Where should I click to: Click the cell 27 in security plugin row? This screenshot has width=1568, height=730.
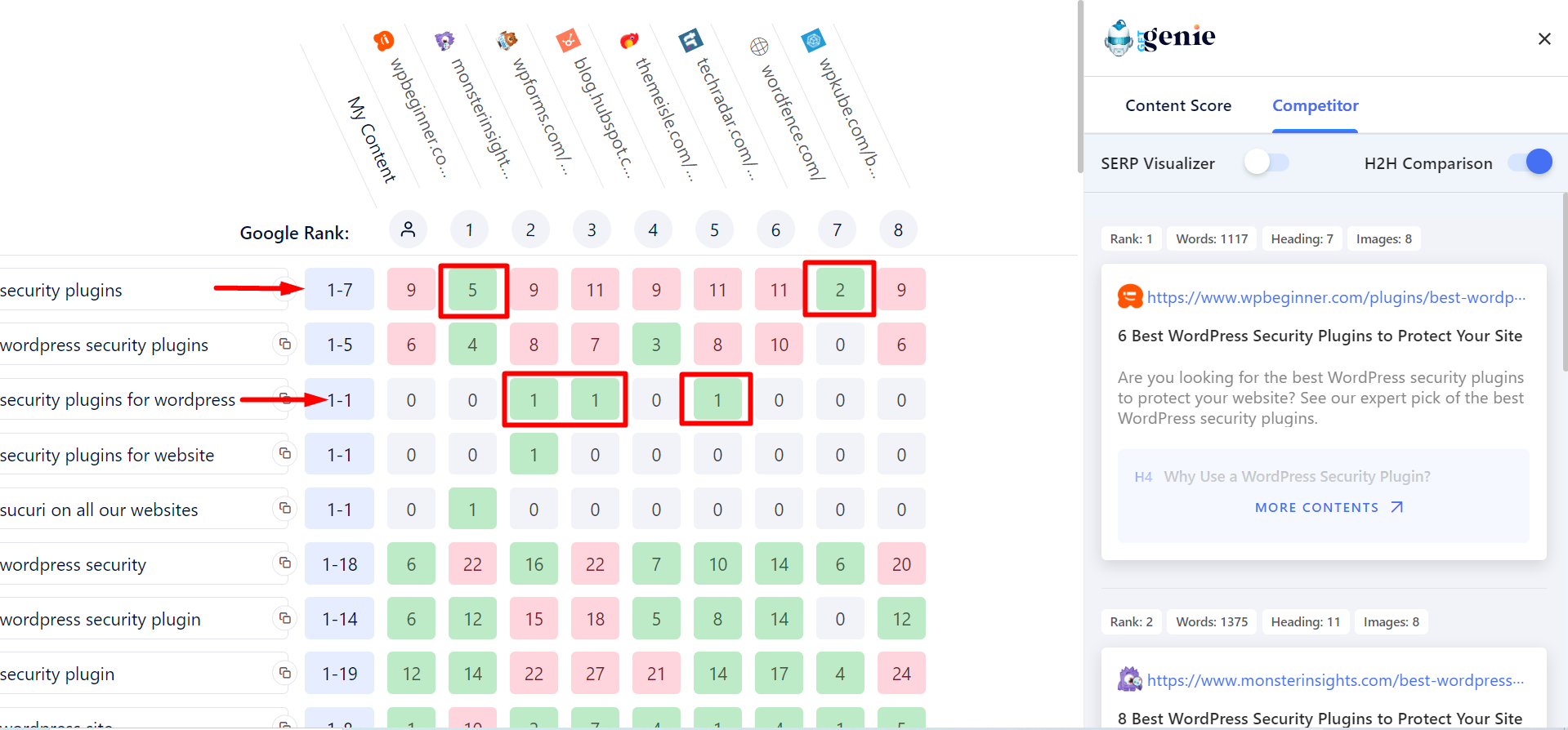point(595,674)
